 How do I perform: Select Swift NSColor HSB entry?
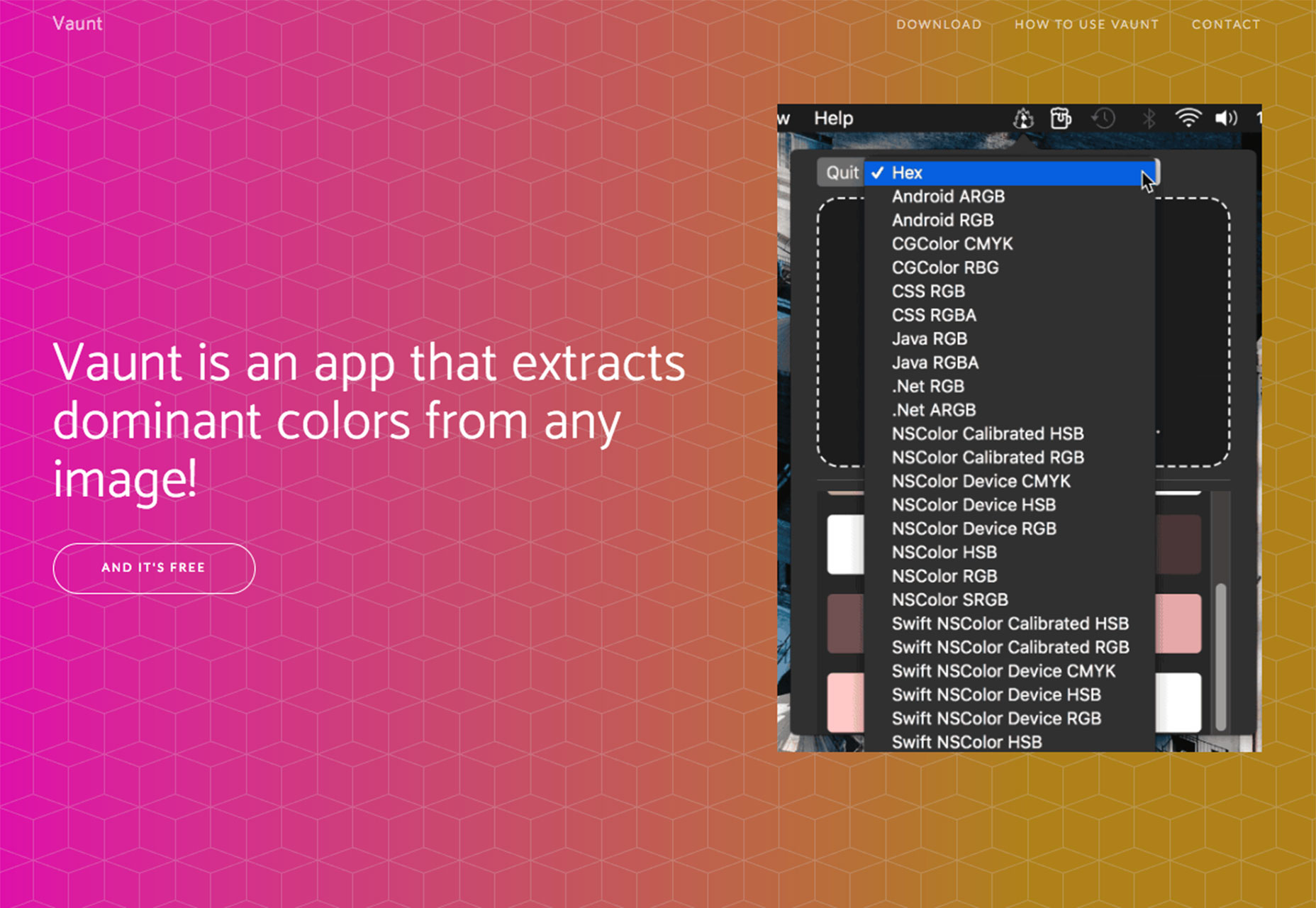pyautogui.click(x=1010, y=742)
